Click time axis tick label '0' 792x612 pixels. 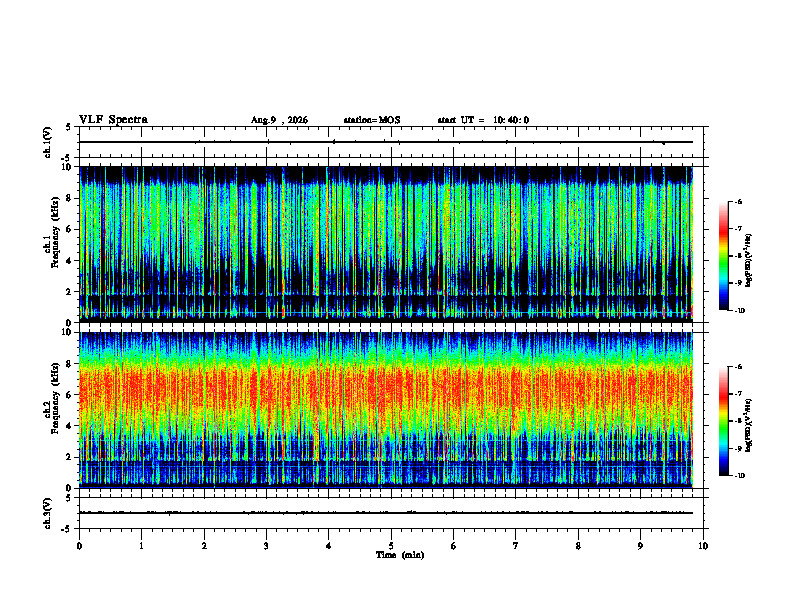79,546
